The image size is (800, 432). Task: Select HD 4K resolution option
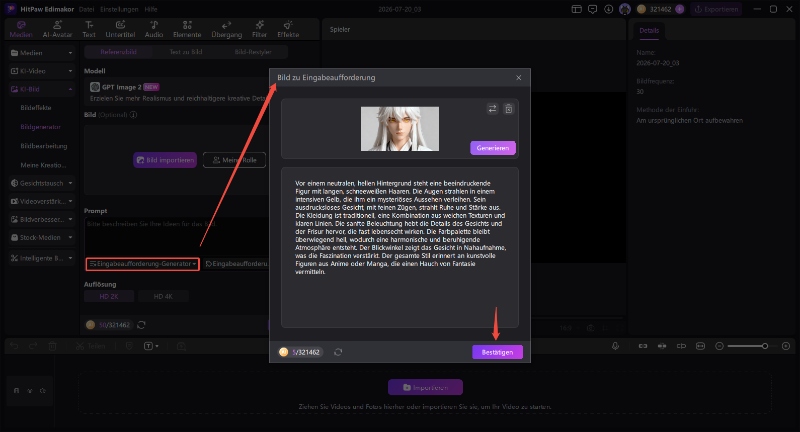pyautogui.click(x=163, y=296)
